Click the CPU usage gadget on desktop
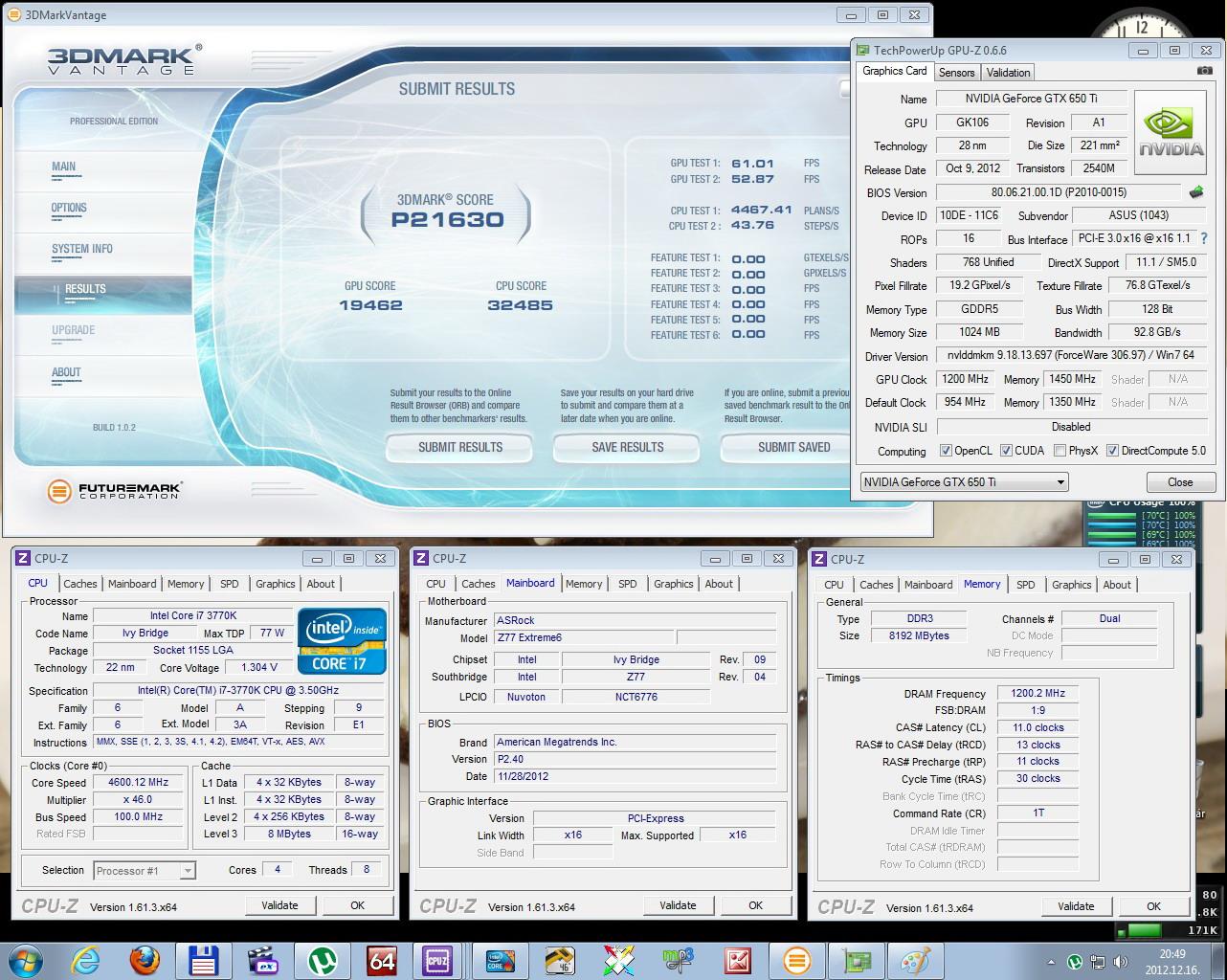 click(1141, 523)
